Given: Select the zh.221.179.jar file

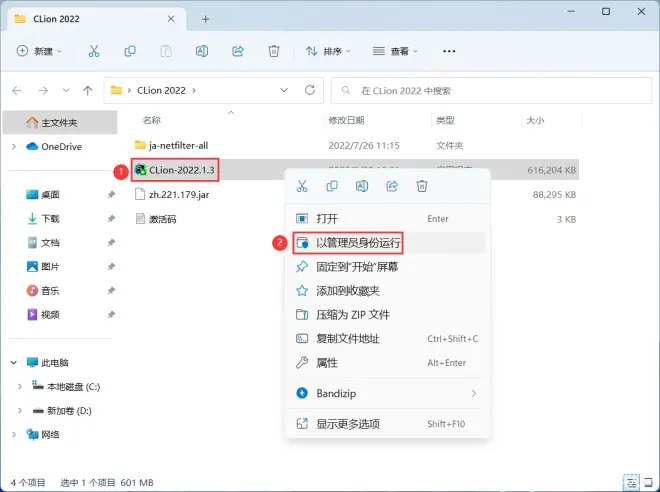Looking at the screenshot, I should (x=172, y=194).
